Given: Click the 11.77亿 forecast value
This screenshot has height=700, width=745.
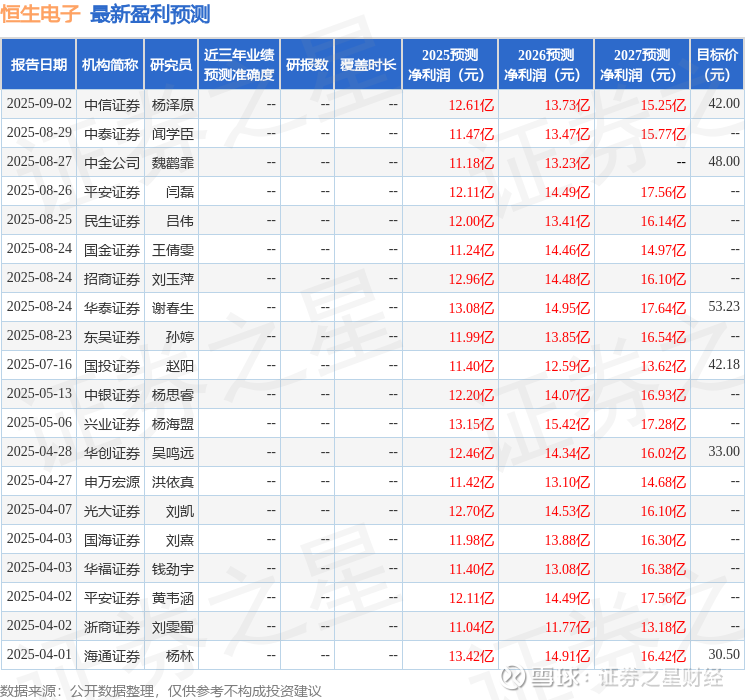Looking at the screenshot, I should point(567,627).
